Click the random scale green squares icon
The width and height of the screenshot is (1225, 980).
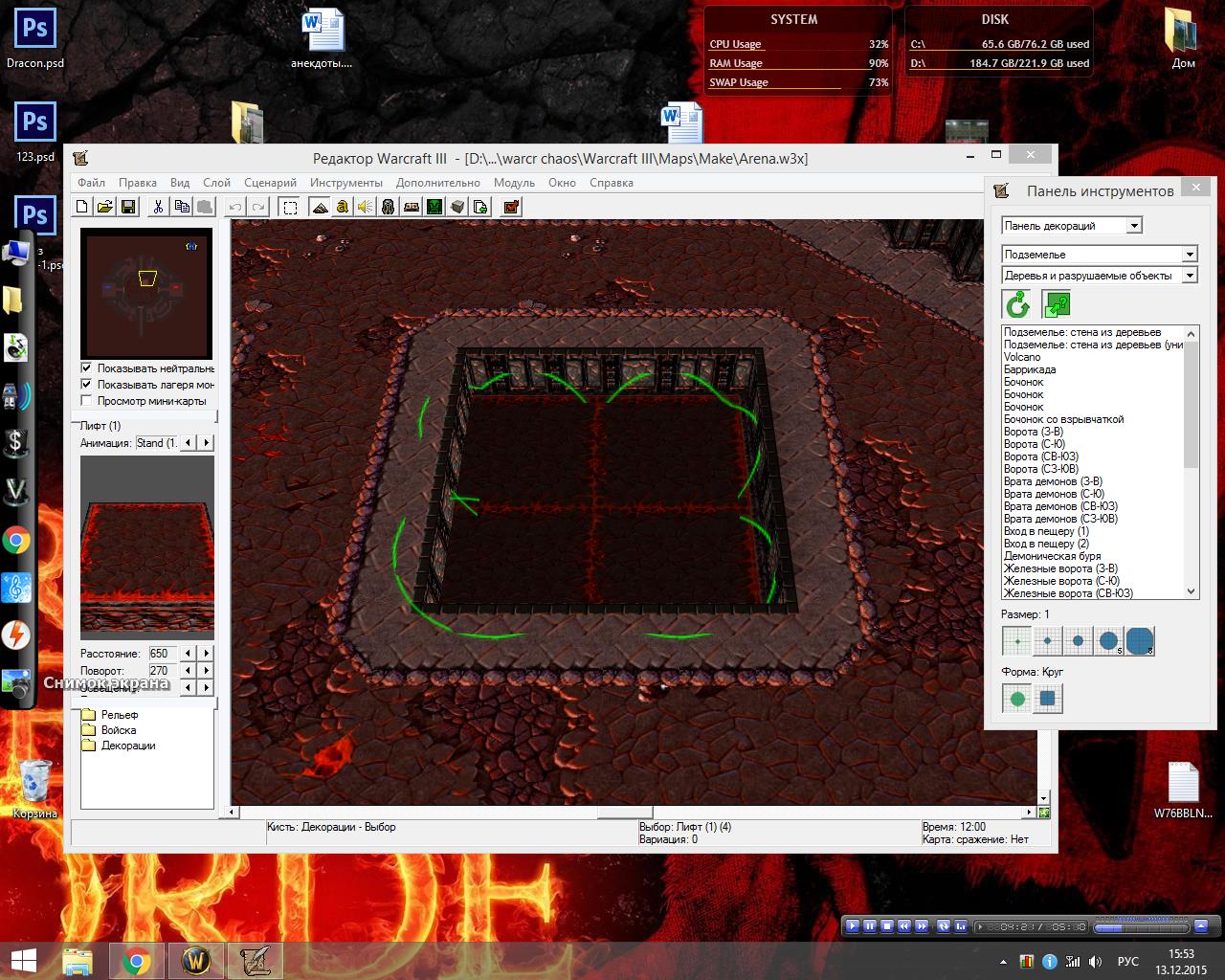click(x=1057, y=305)
